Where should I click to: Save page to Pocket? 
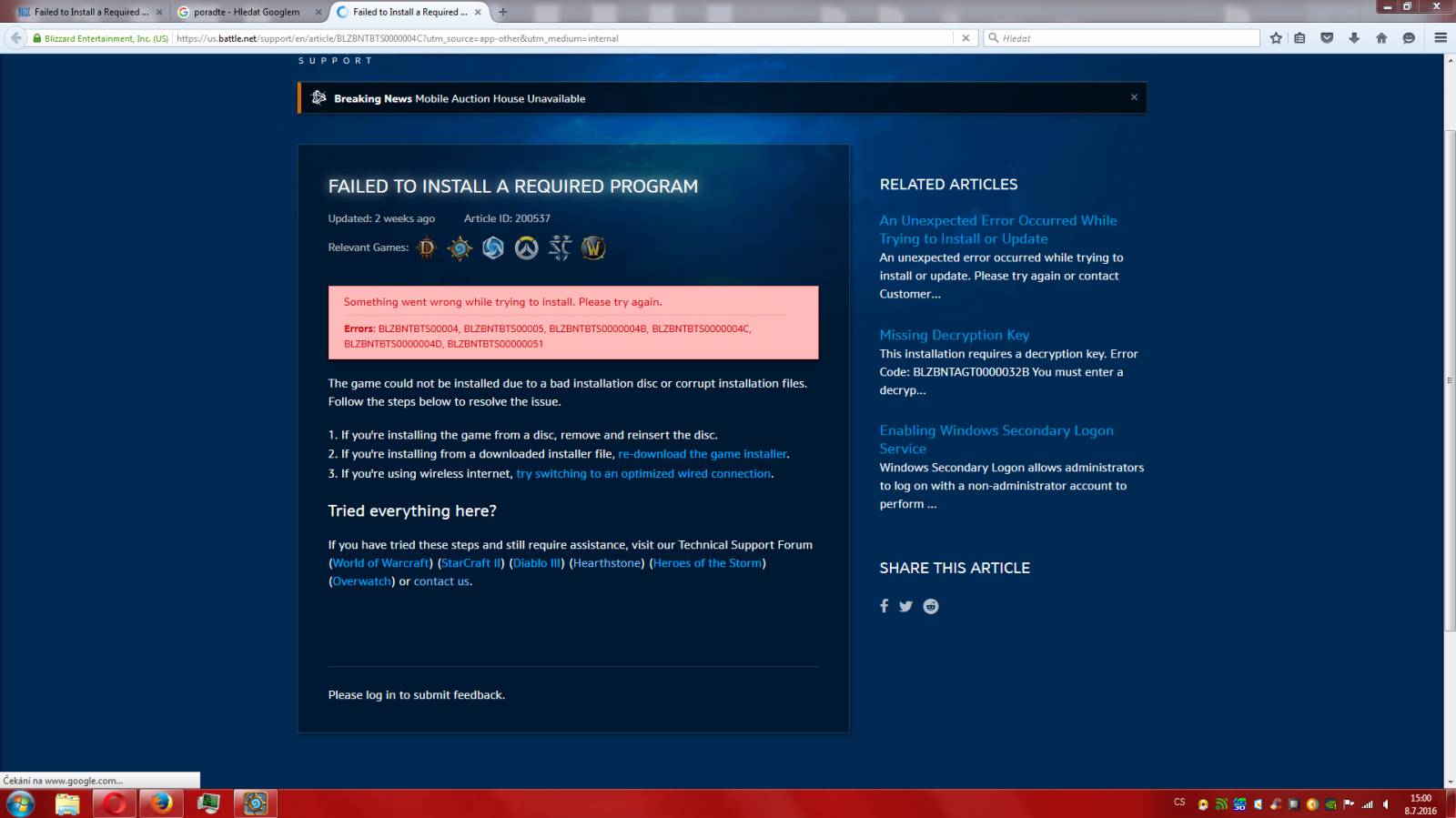(x=1327, y=38)
